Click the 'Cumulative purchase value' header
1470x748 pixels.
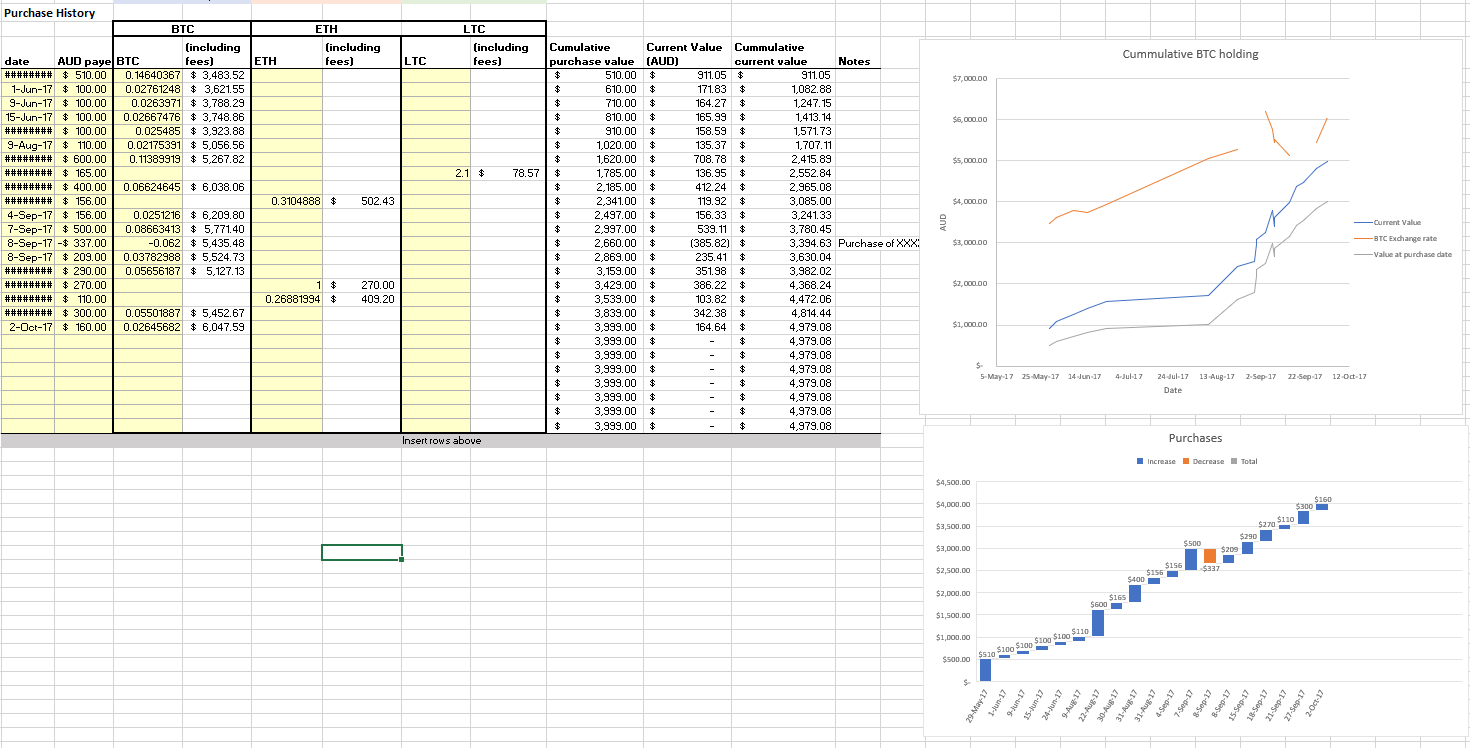point(597,54)
